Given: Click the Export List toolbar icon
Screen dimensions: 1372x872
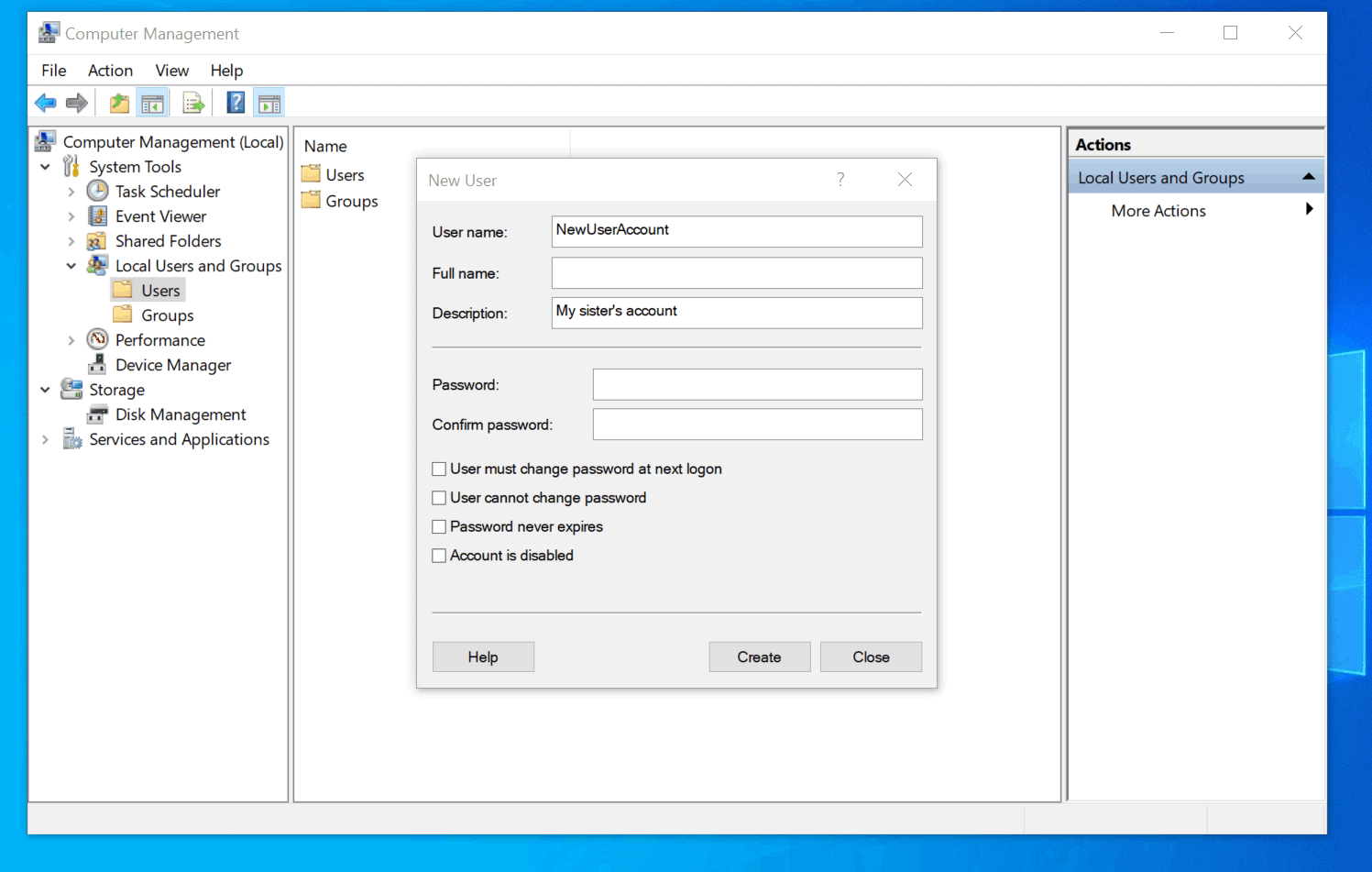Looking at the screenshot, I should [193, 102].
